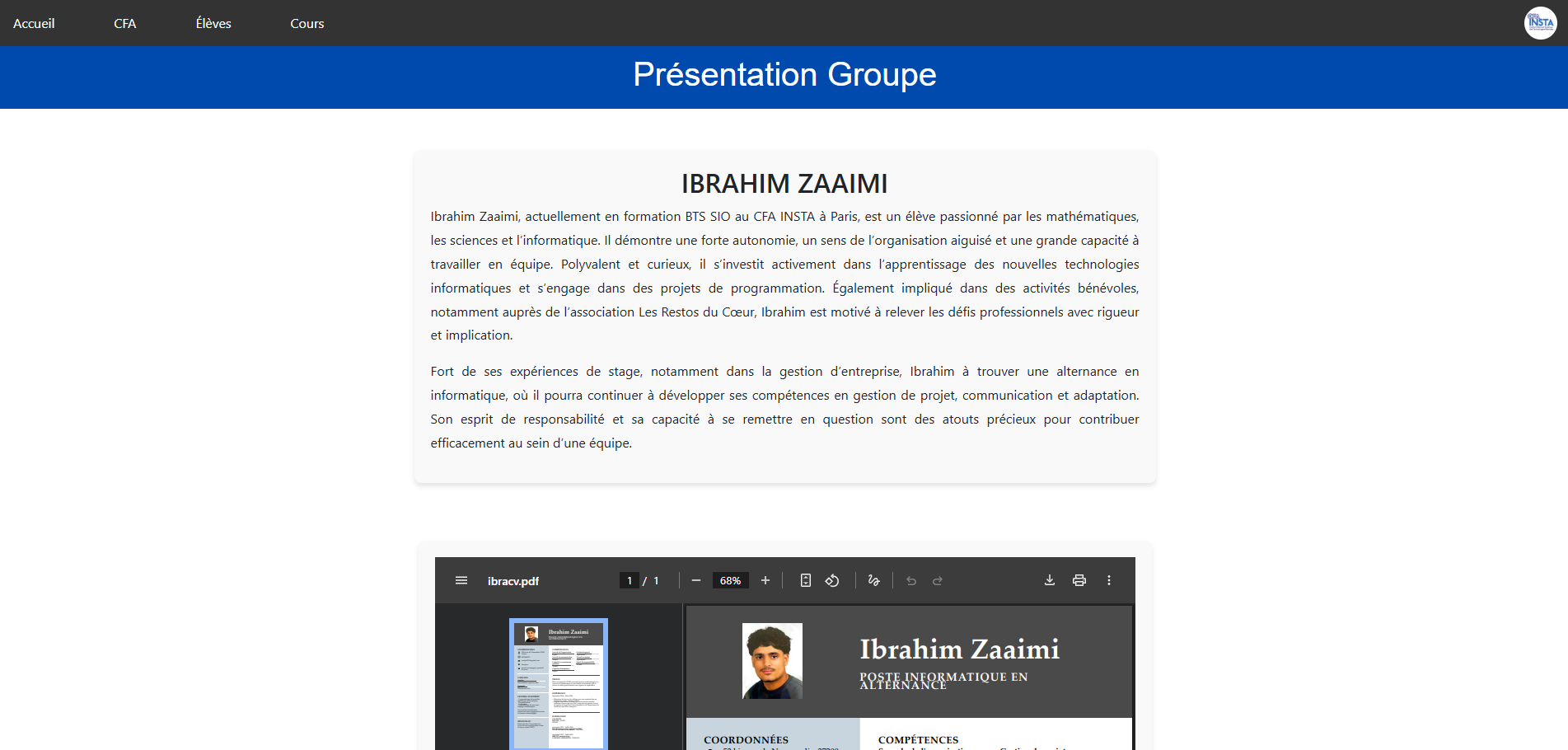Click the 68% zoom level display
1568x750 pixels.
click(730, 580)
